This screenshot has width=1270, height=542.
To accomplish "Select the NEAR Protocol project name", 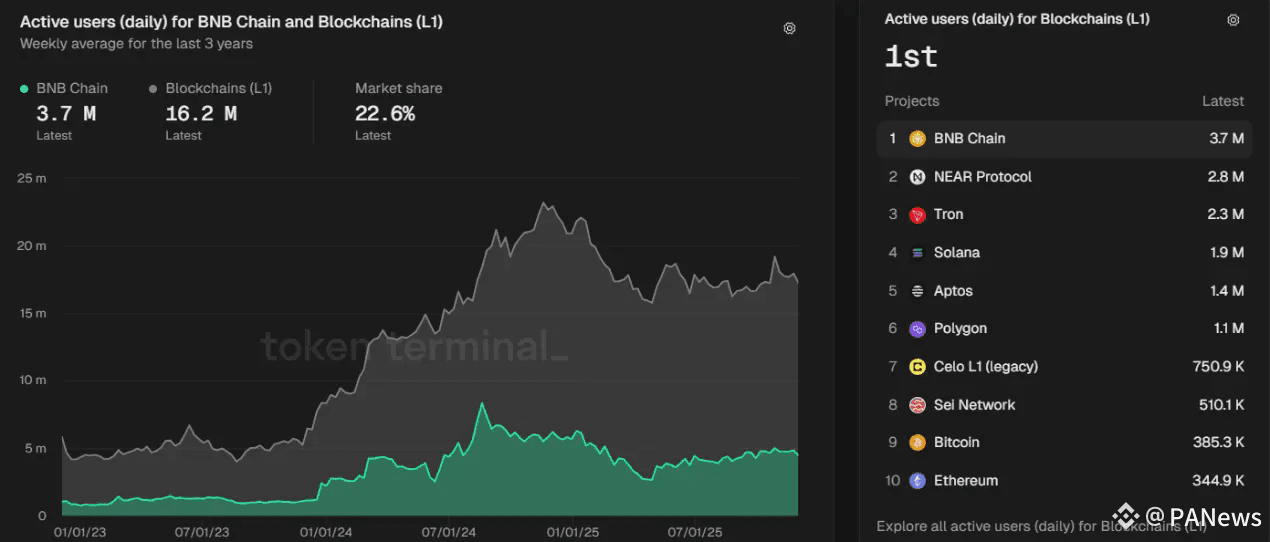I will click(x=982, y=177).
